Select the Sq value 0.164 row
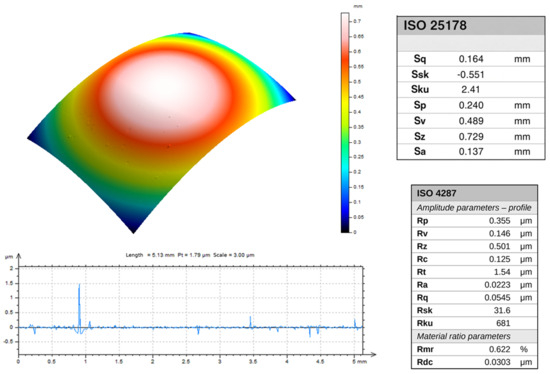 [471, 59]
